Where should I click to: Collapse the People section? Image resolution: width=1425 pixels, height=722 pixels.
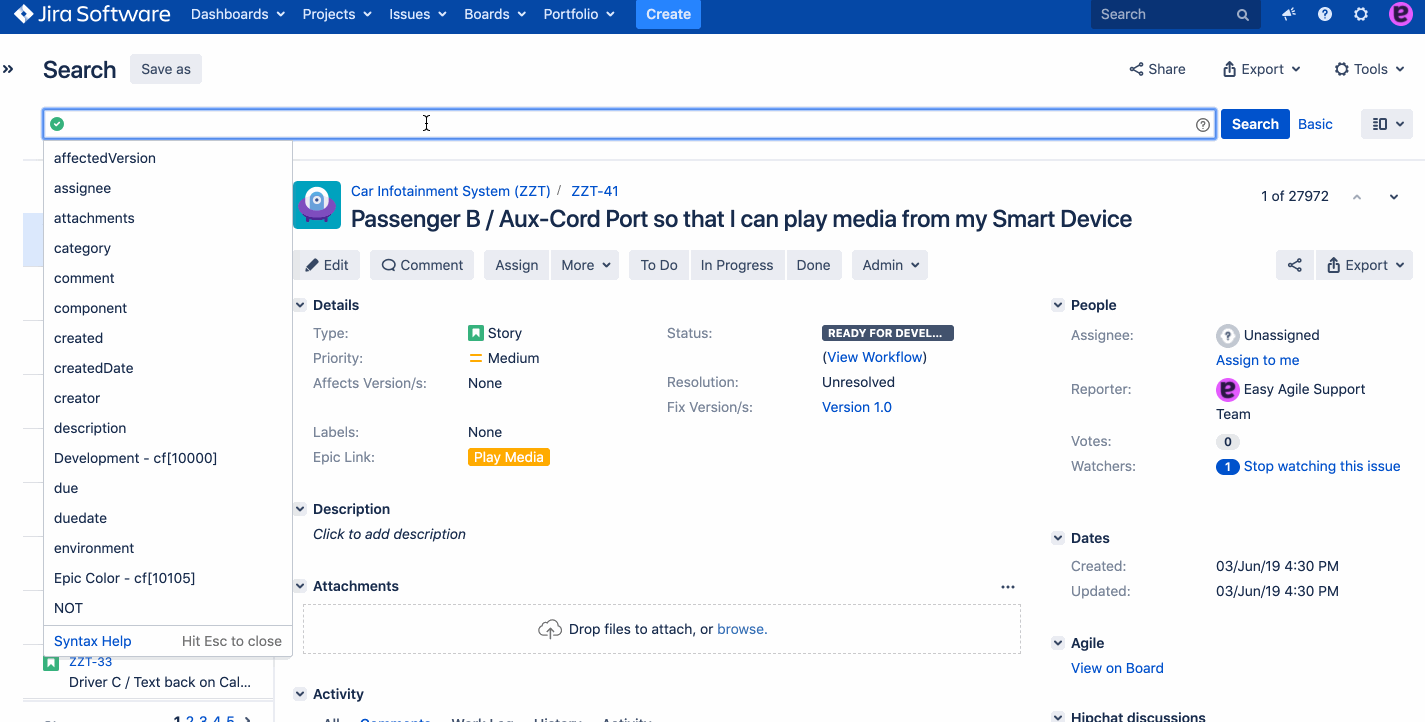point(1058,305)
